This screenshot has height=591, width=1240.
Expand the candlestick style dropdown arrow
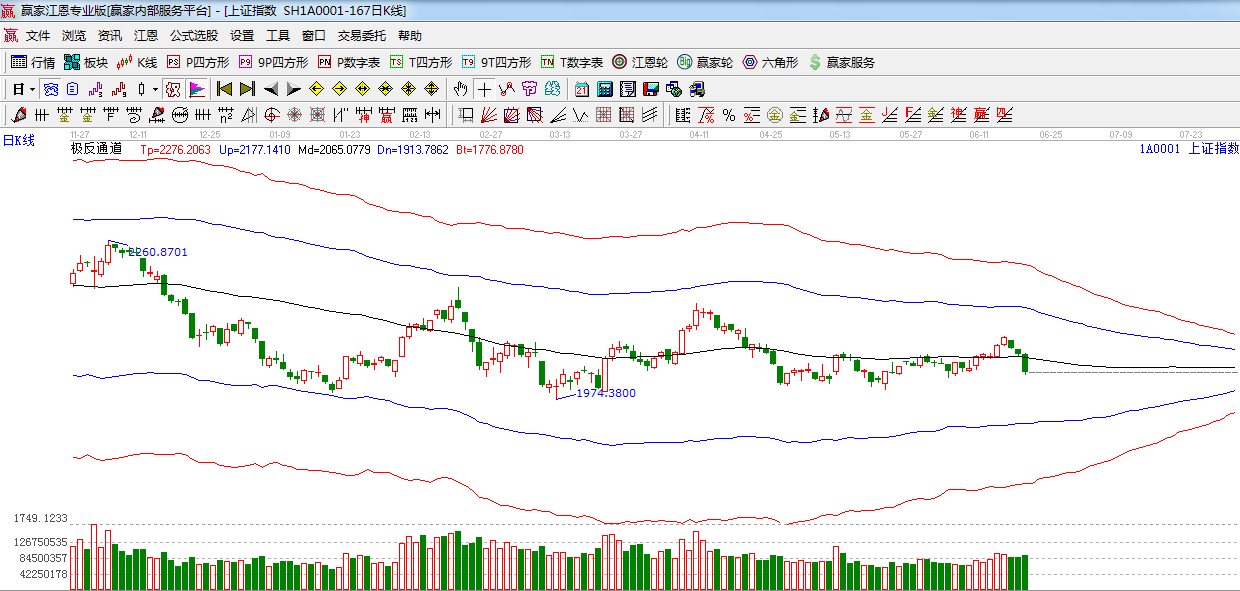click(155, 89)
